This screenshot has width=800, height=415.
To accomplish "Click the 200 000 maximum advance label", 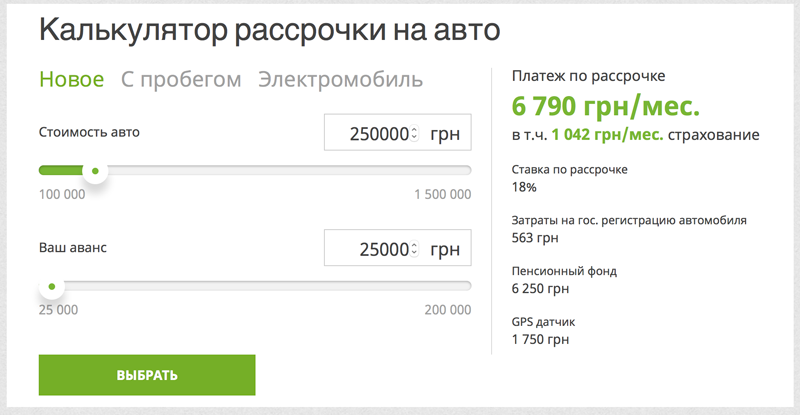I will click(x=447, y=310).
